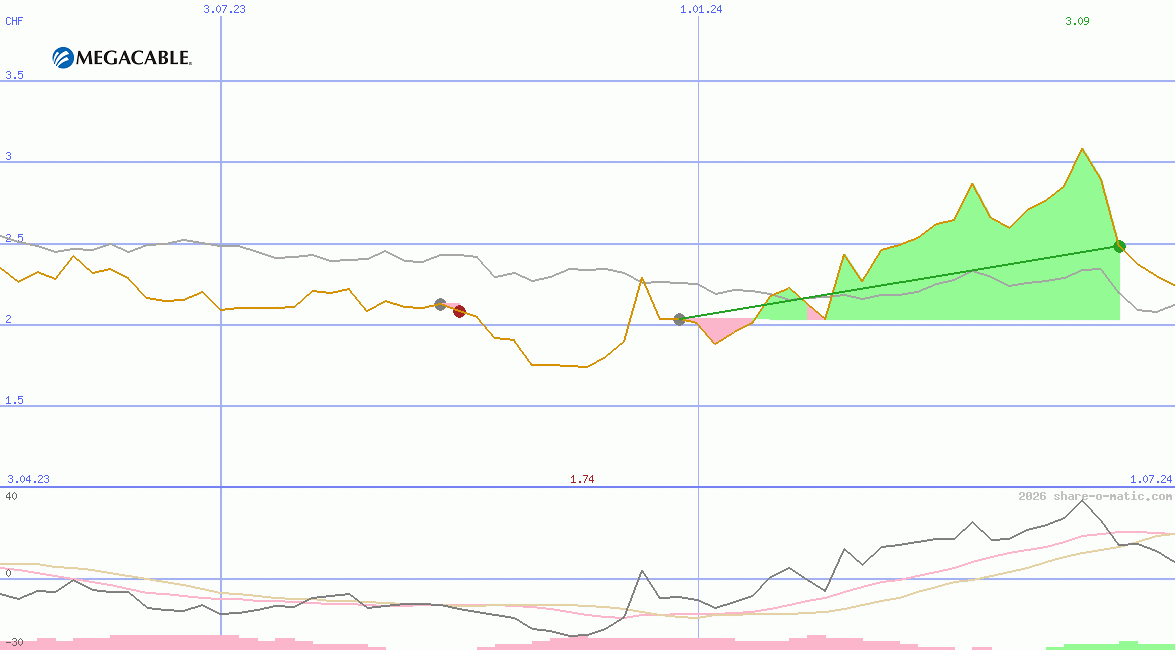Click the gray buy marker near date 1.01.24

click(679, 320)
